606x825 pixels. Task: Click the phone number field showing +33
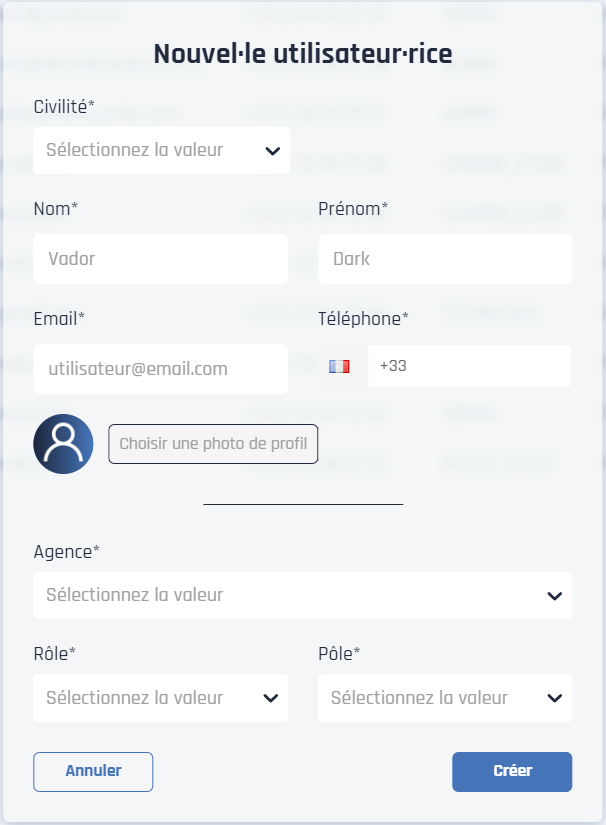(x=469, y=366)
